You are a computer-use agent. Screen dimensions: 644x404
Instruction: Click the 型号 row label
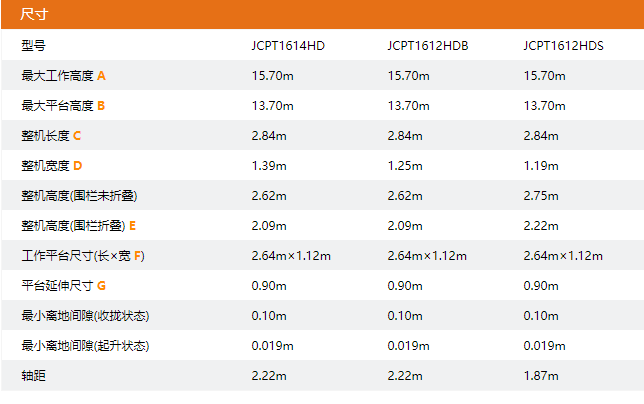tap(33, 46)
